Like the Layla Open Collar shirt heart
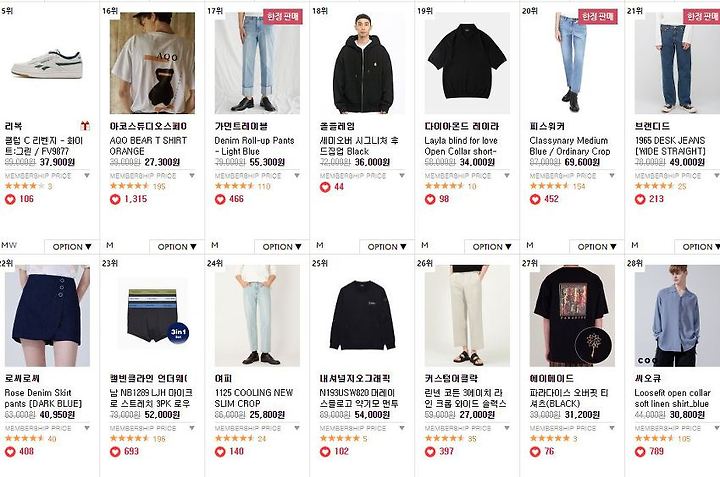Image resolution: width=720 pixels, height=477 pixels. click(x=430, y=199)
